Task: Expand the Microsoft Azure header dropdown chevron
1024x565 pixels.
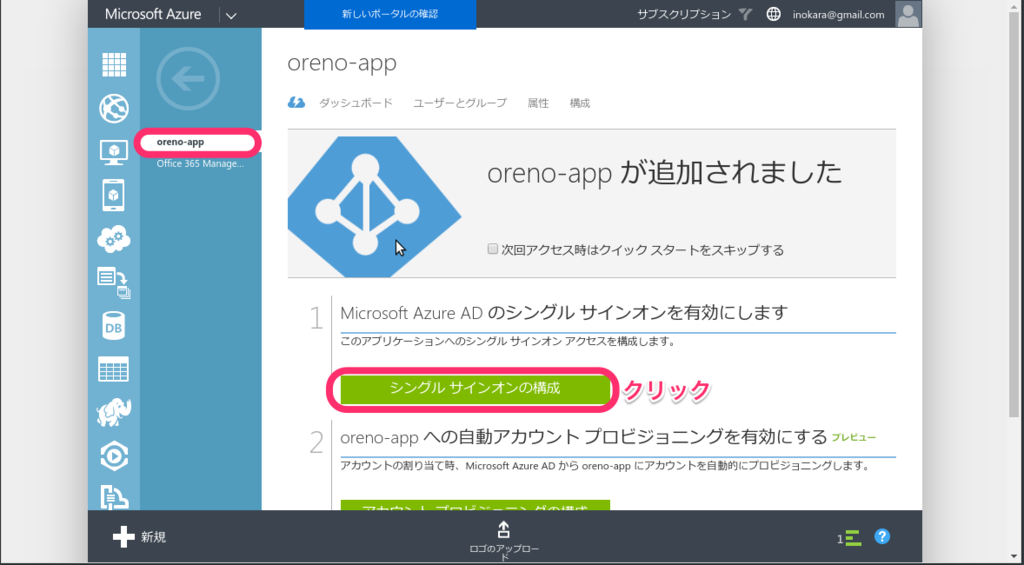Action: pyautogui.click(x=231, y=15)
